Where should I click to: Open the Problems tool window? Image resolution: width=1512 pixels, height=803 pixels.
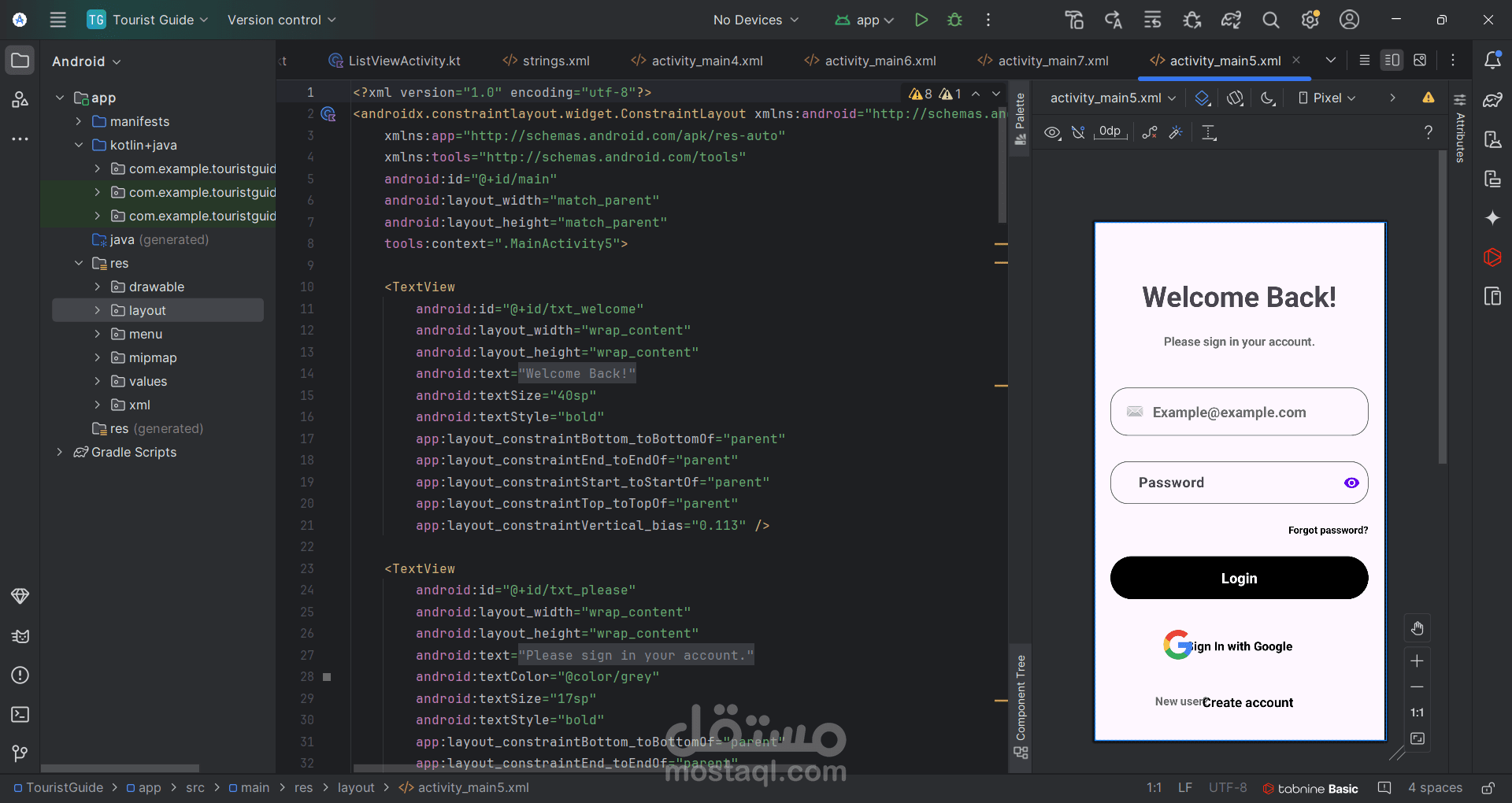click(20, 675)
